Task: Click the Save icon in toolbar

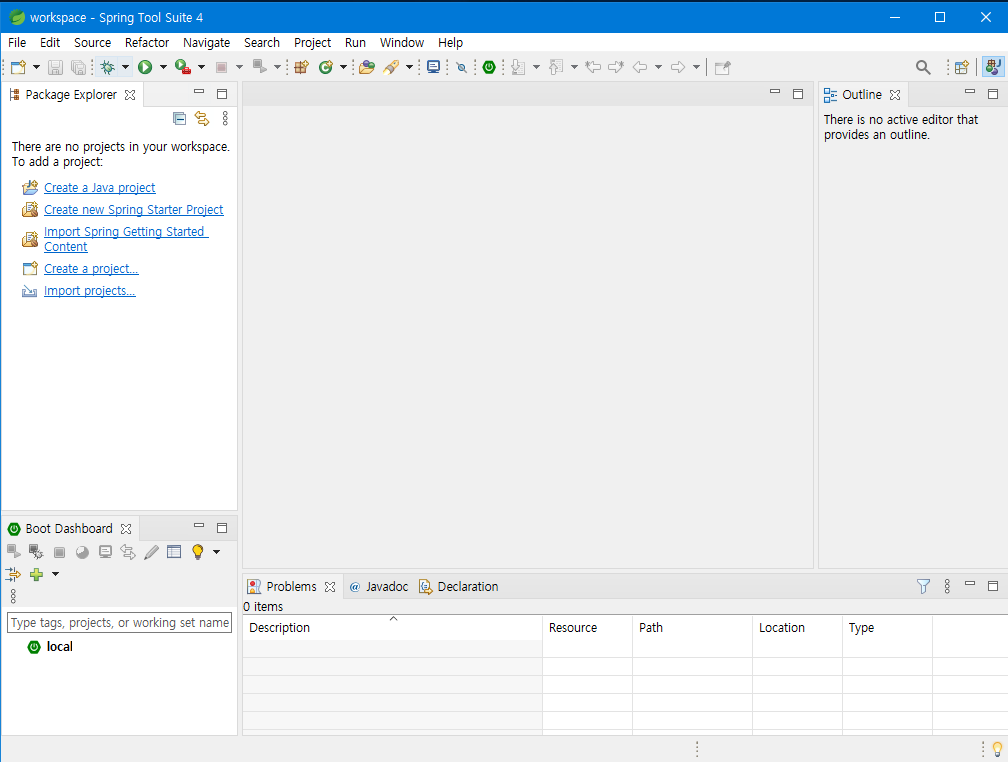Action: [55, 67]
